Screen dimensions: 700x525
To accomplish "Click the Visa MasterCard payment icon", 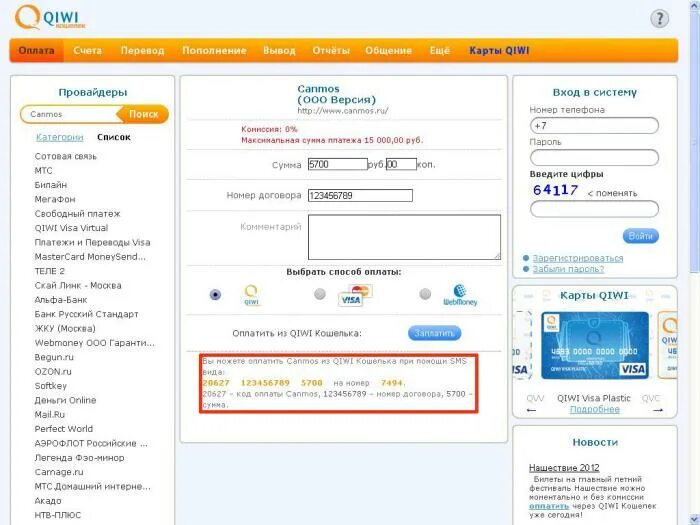I will click(355, 295).
